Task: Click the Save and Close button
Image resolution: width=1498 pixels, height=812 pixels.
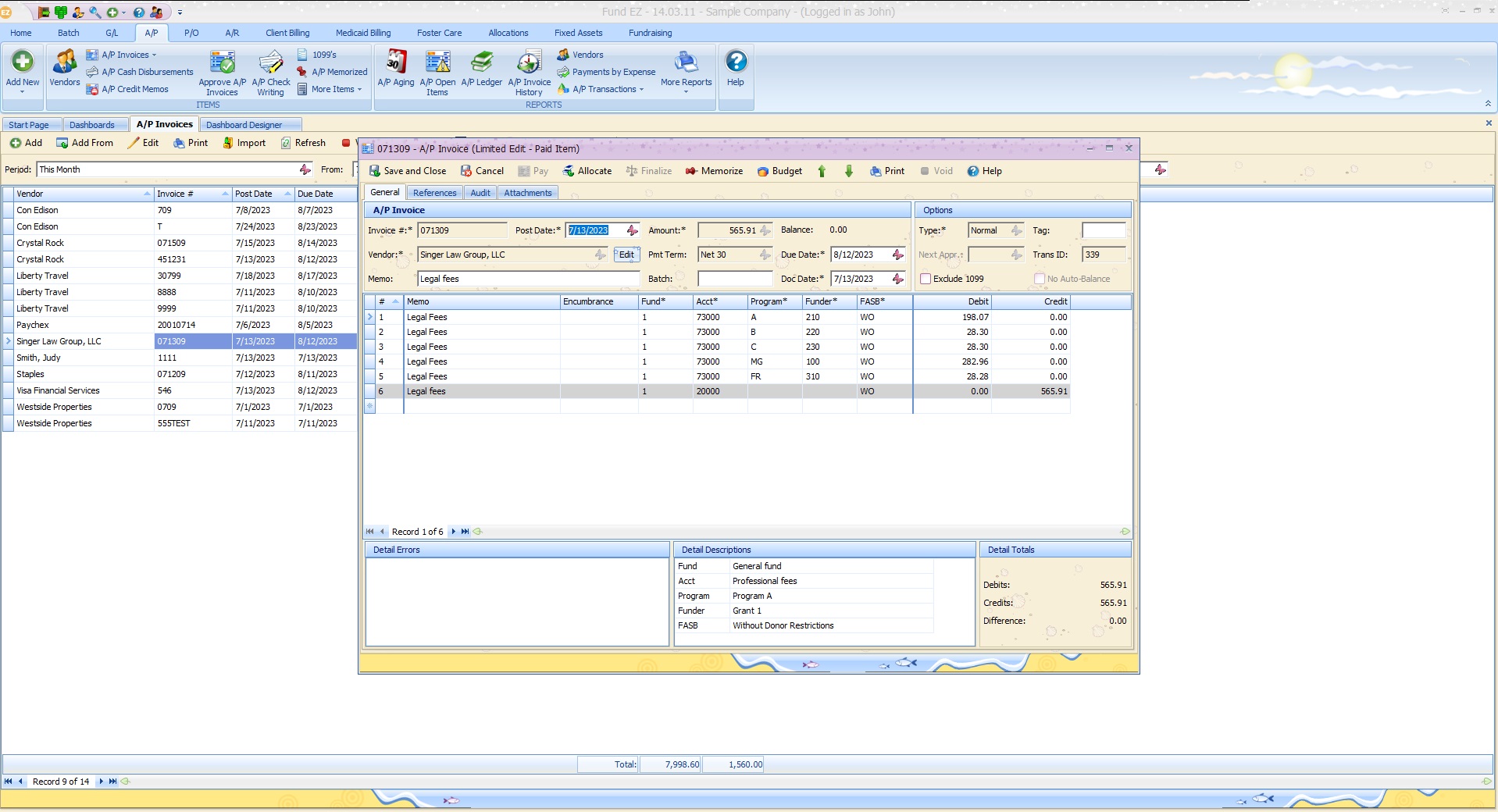Action: click(407, 171)
